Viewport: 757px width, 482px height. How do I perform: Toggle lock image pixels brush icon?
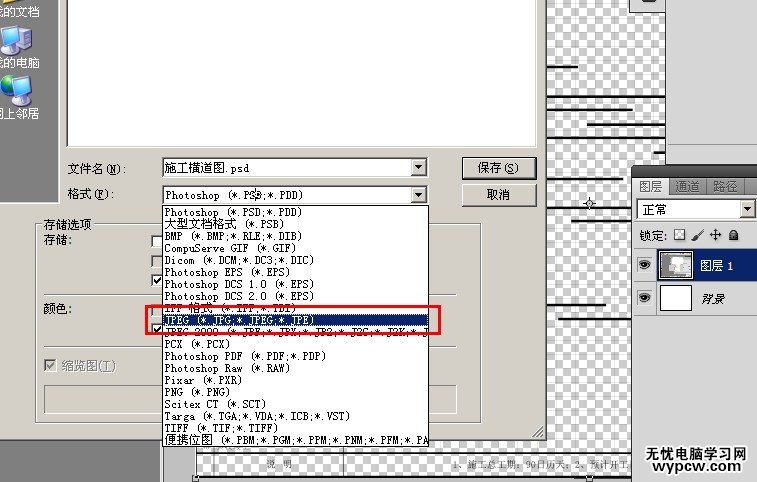coord(698,235)
